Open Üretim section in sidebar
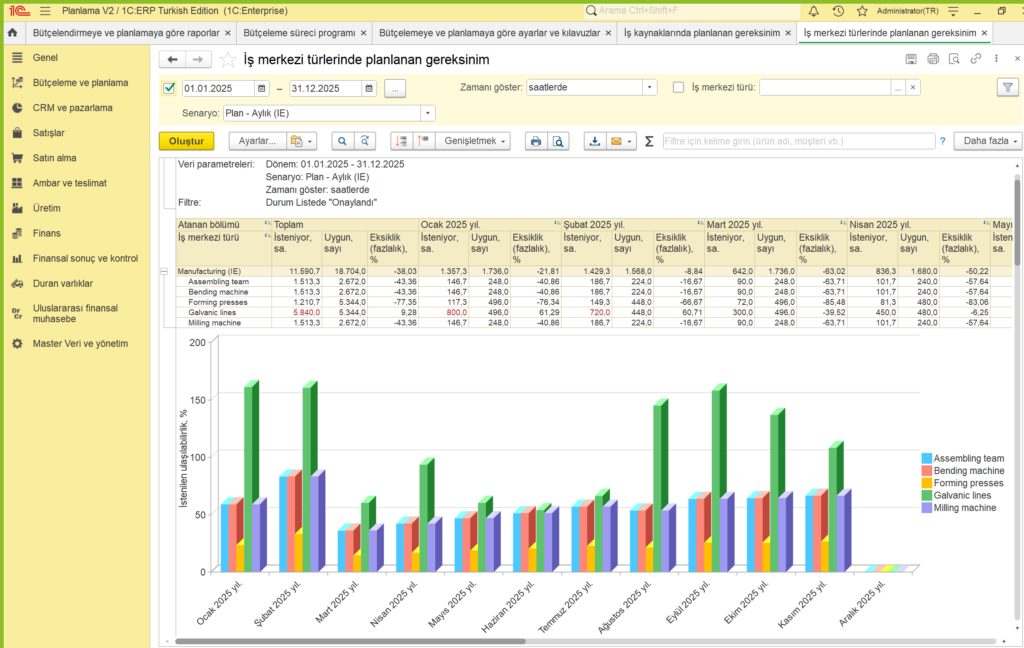 (x=47, y=208)
